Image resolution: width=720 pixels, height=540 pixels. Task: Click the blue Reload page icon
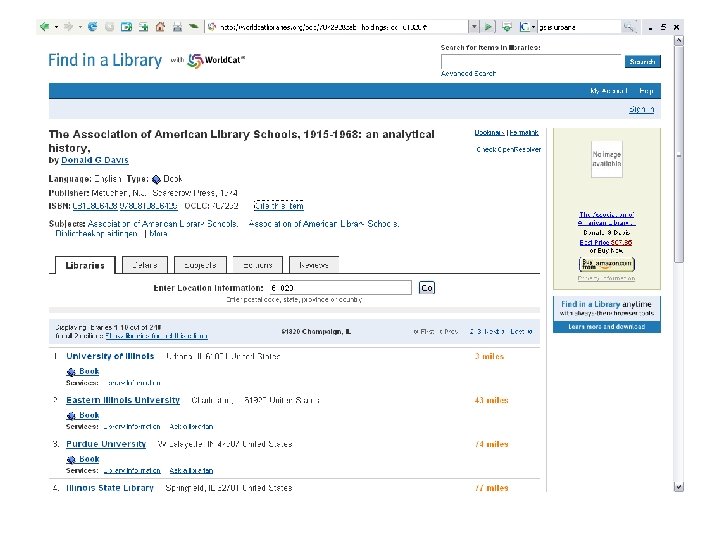coord(92,27)
